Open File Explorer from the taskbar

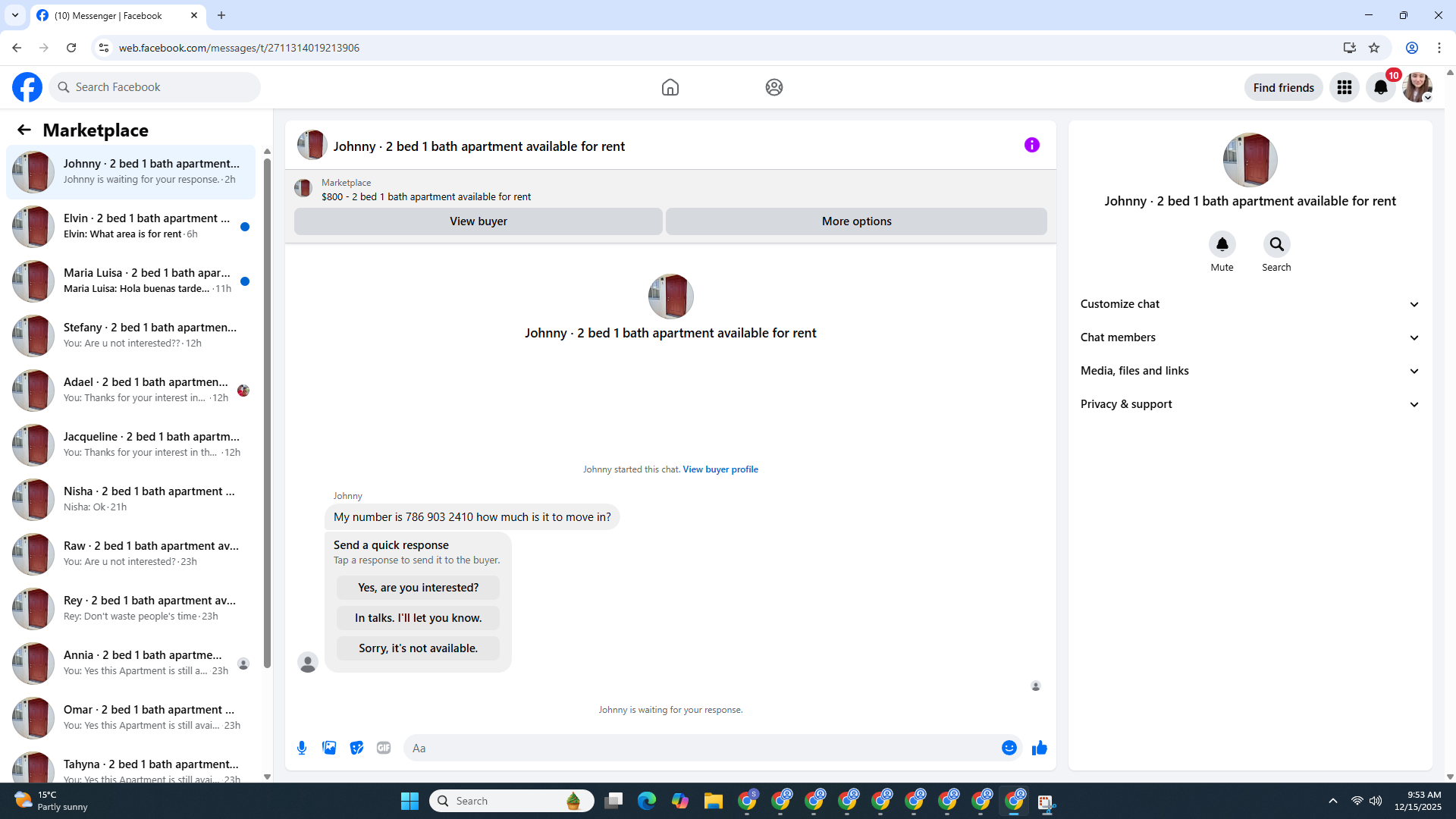(x=714, y=801)
